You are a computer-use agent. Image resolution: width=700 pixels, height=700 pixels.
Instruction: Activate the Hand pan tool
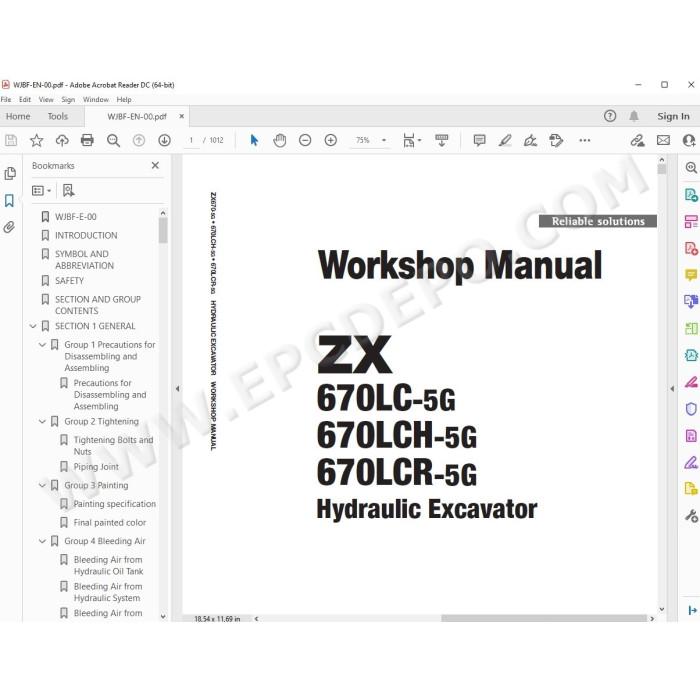(279, 141)
